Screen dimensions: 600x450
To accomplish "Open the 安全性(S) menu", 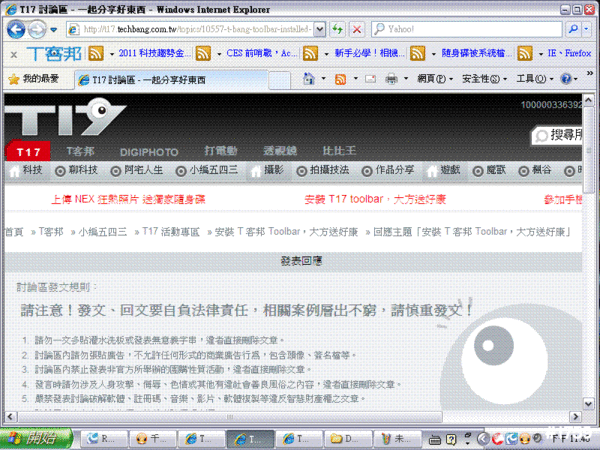I will (x=484, y=79).
